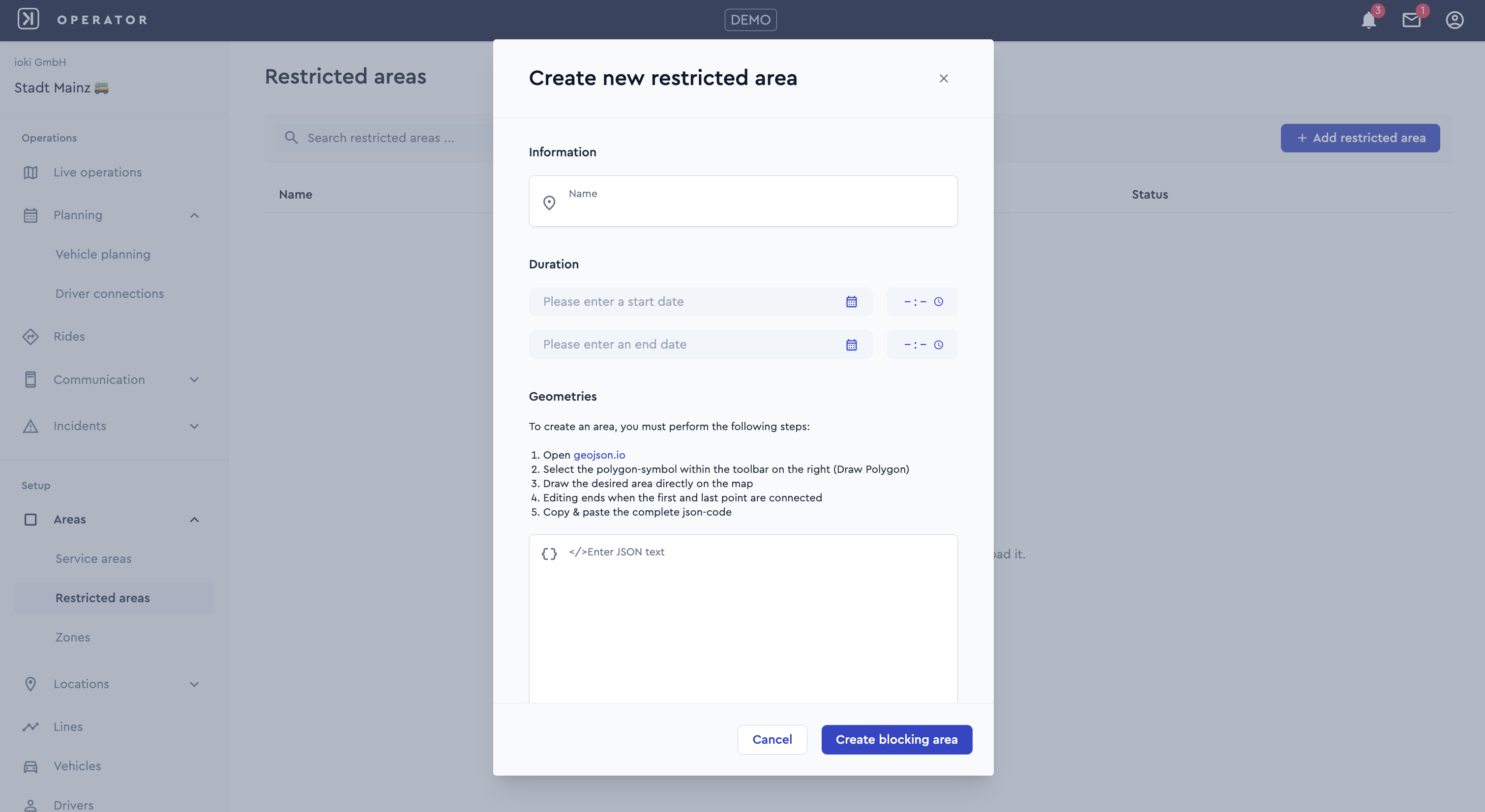Click the start time clock icon
Screen dimensions: 1485x812
[939, 302]
